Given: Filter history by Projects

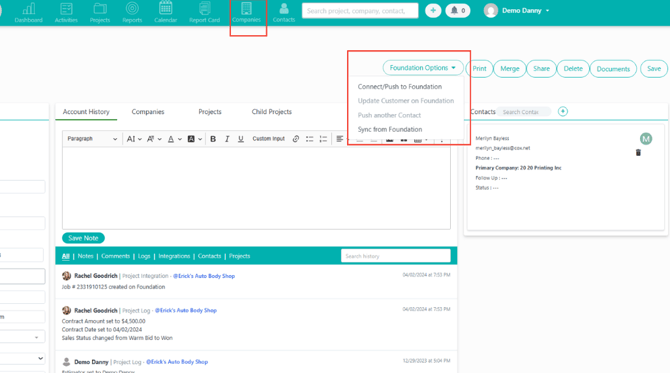Looking at the screenshot, I should click(x=239, y=256).
